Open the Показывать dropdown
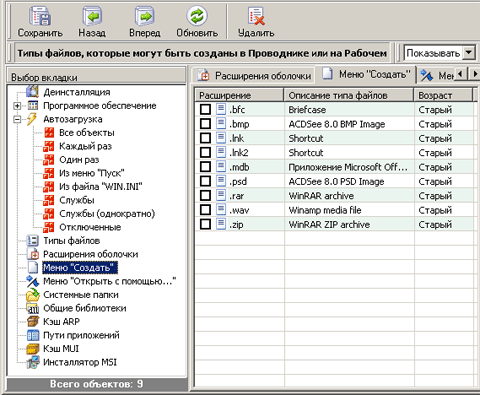 click(469, 53)
